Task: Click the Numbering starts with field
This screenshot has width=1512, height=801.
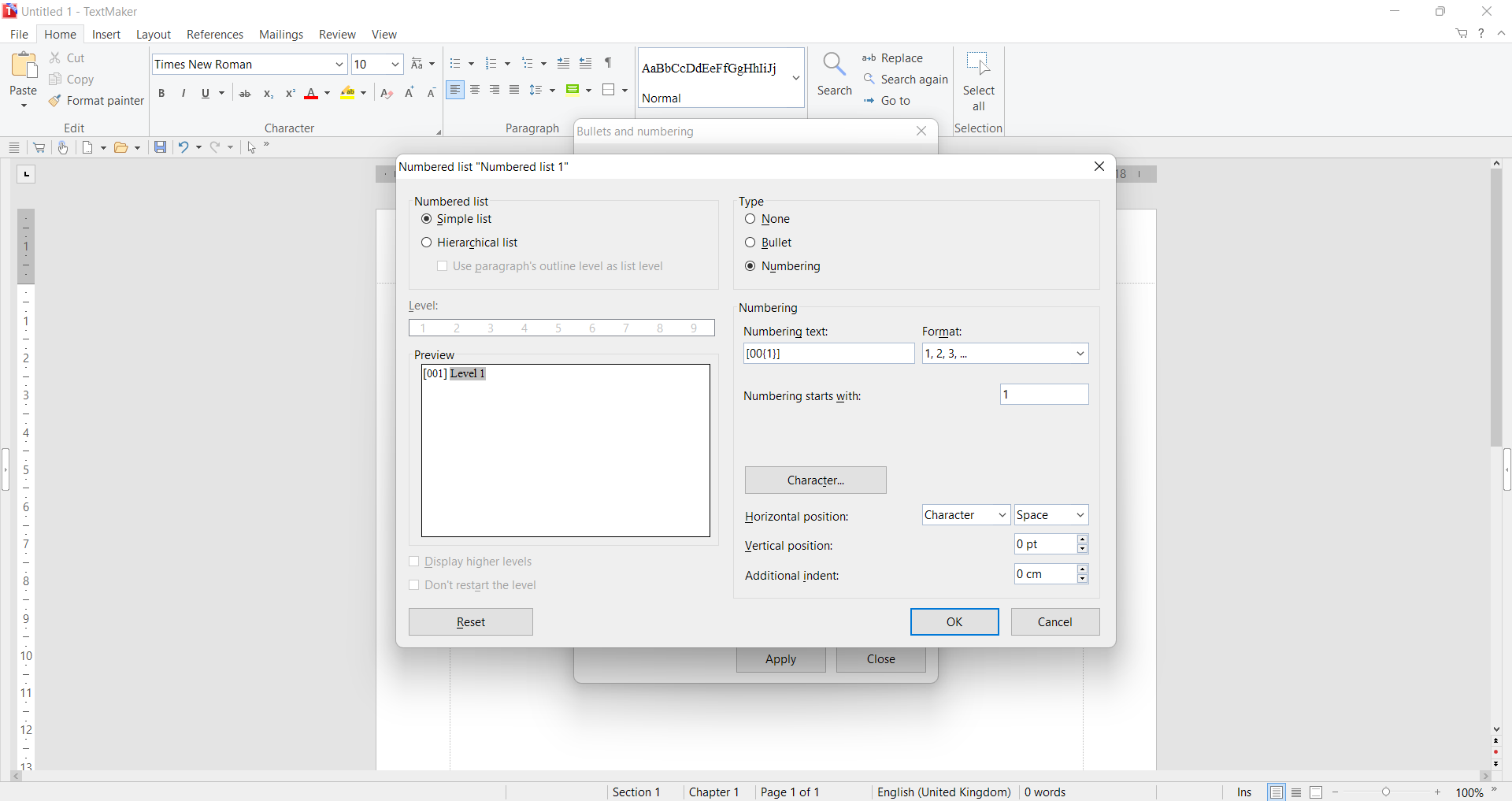Action: click(1044, 395)
